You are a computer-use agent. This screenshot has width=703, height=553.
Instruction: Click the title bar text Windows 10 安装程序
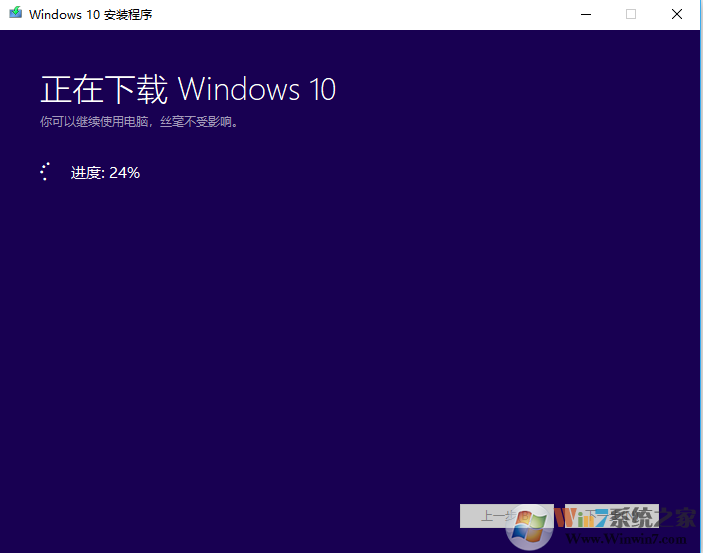(91, 15)
